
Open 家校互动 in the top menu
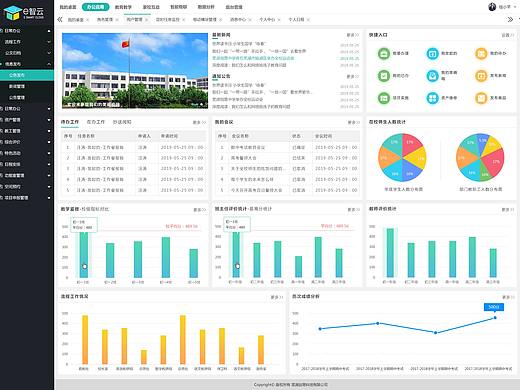pyautogui.click(x=151, y=7)
